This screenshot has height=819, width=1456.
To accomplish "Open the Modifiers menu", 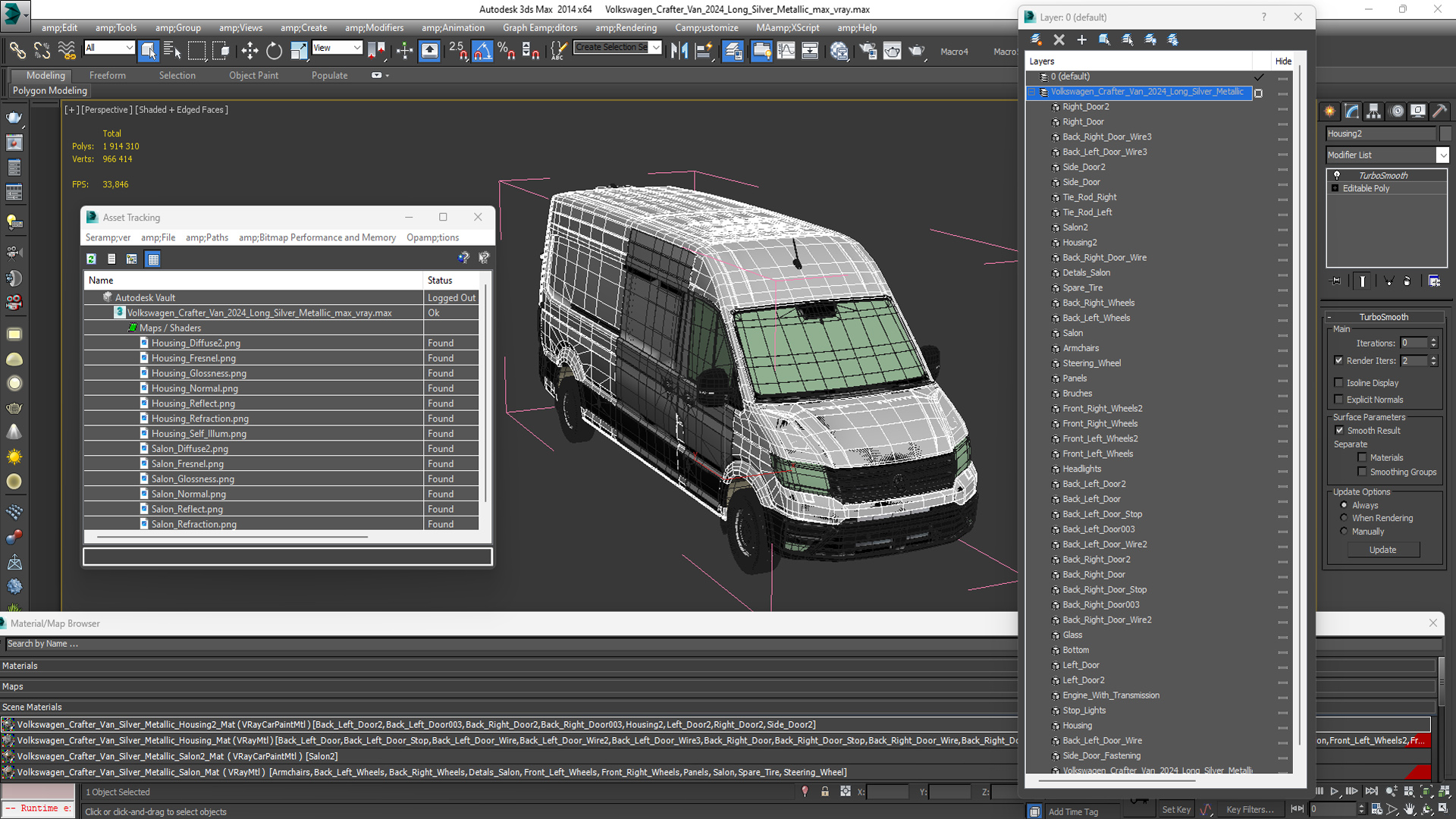I will [x=374, y=28].
